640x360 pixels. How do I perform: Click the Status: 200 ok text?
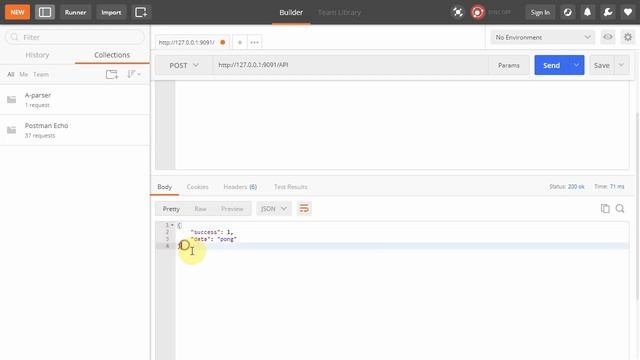pyautogui.click(x=567, y=187)
